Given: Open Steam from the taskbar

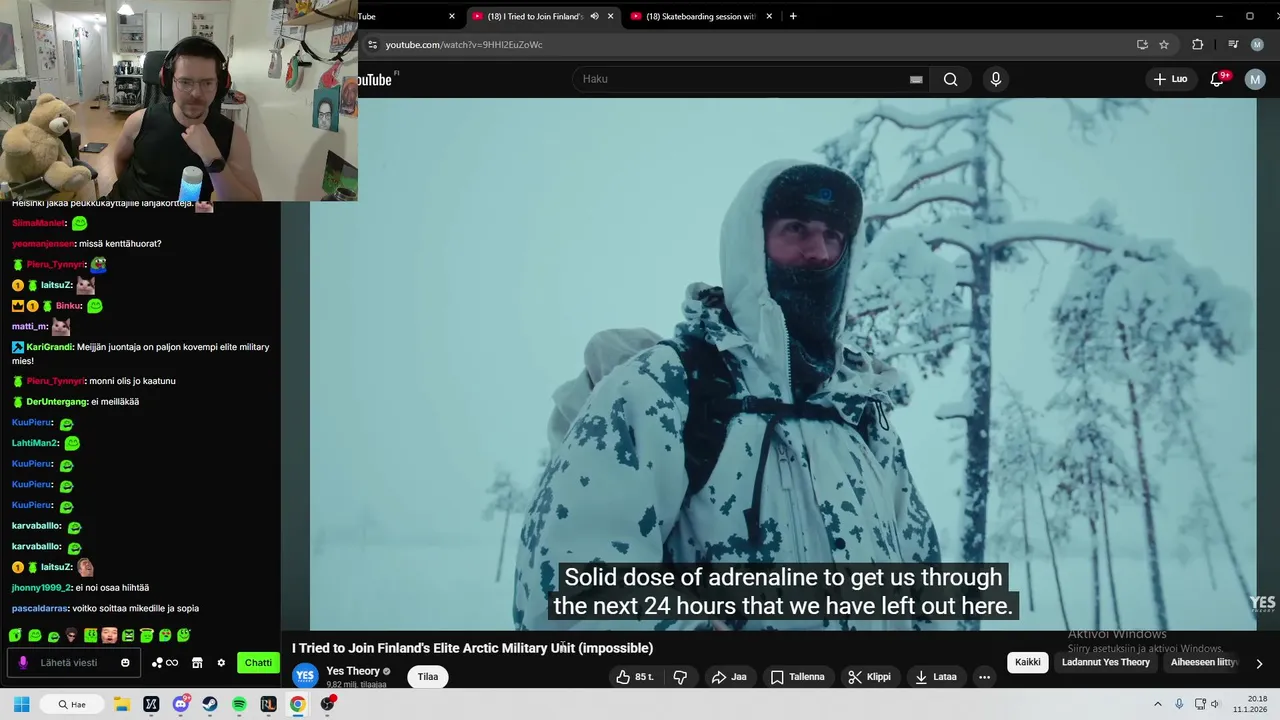Looking at the screenshot, I should tap(210, 704).
